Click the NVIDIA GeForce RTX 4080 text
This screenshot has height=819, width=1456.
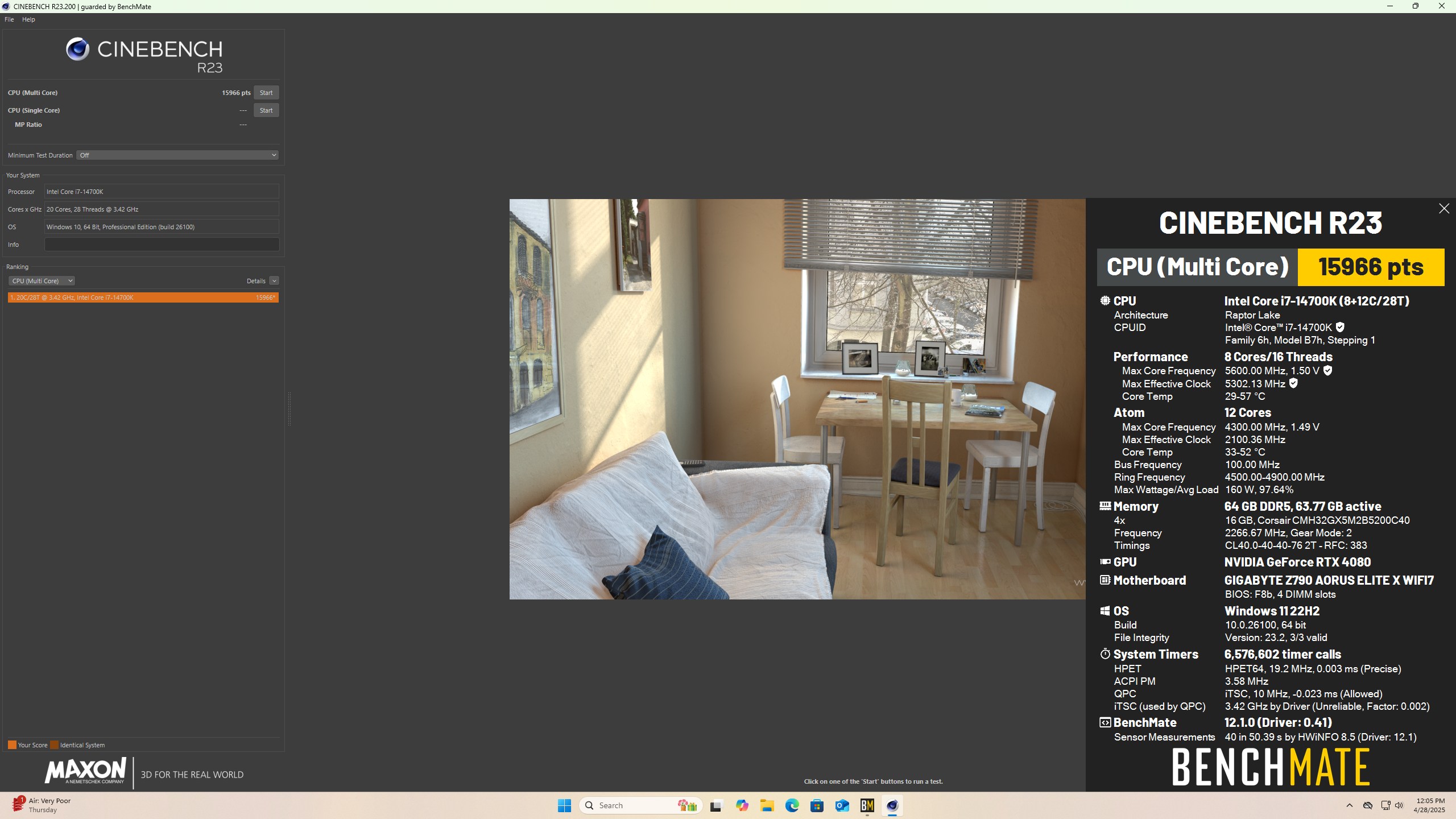[1297, 562]
